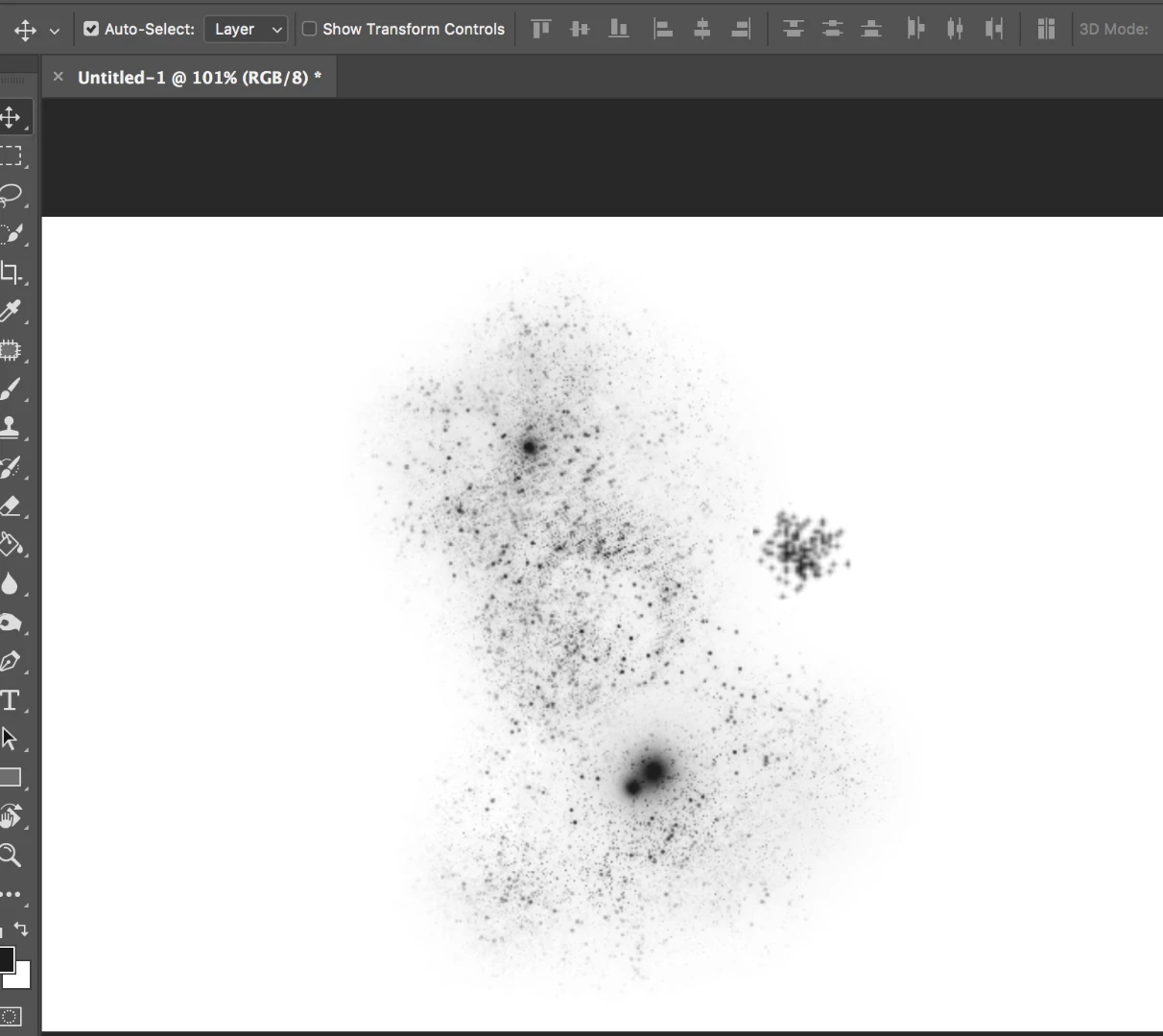Select the Eraser tool
Image resolution: width=1163 pixels, height=1036 pixels.
point(11,506)
